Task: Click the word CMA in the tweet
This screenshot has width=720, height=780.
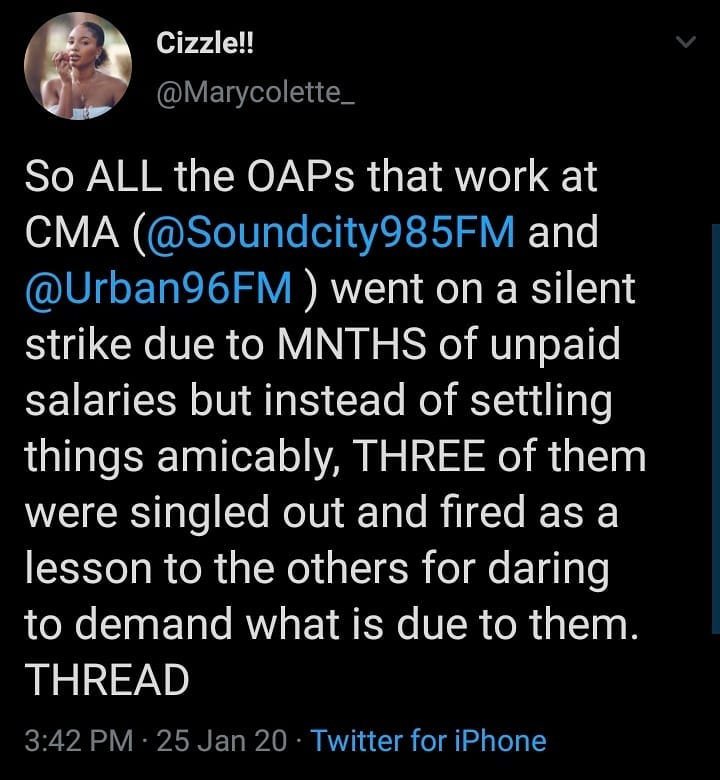Action: coord(72,232)
